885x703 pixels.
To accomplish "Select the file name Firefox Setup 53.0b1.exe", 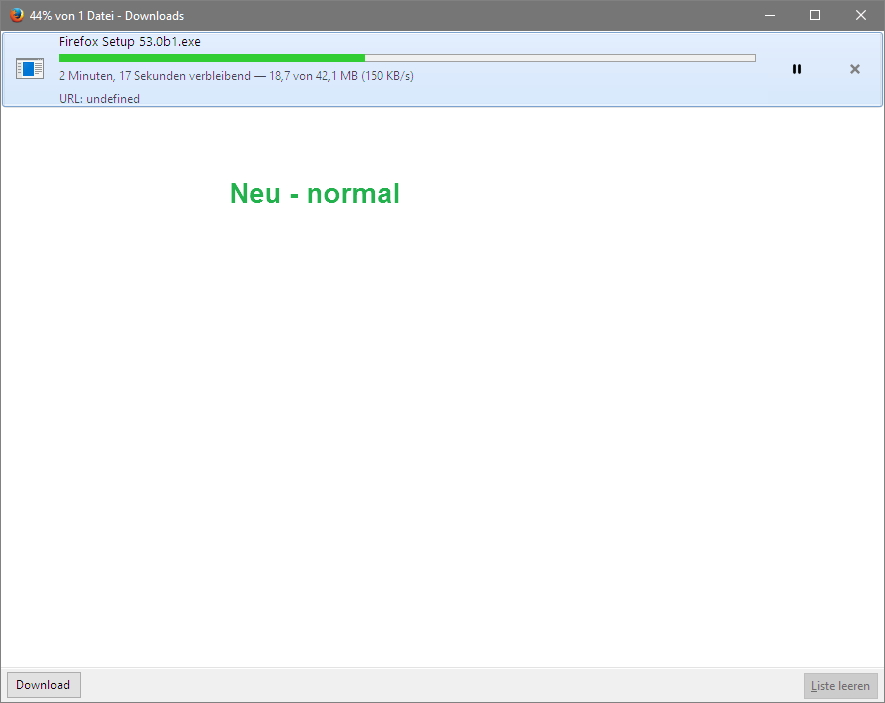I will pos(130,42).
